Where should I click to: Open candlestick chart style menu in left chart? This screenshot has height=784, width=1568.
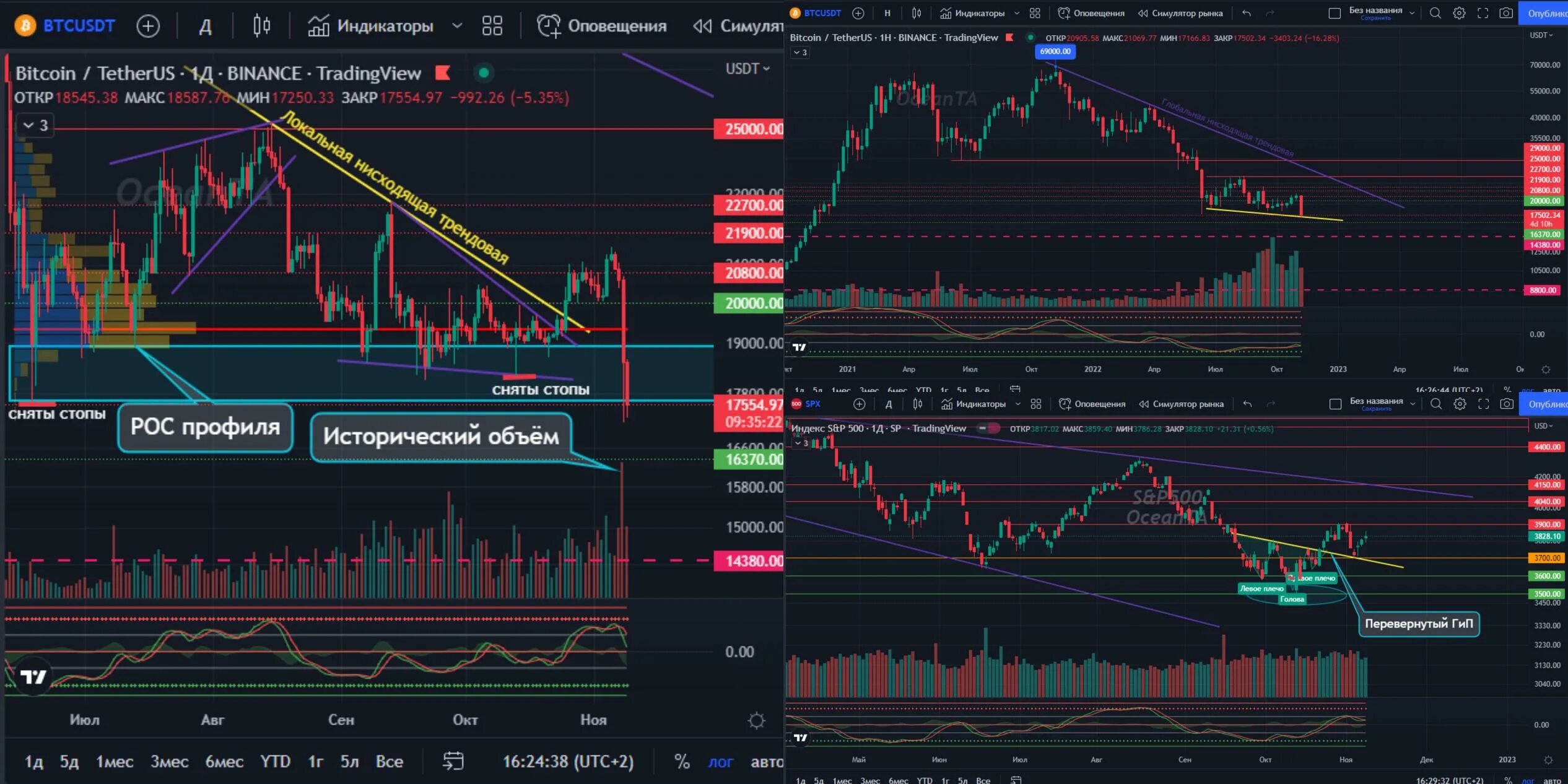pyautogui.click(x=262, y=26)
